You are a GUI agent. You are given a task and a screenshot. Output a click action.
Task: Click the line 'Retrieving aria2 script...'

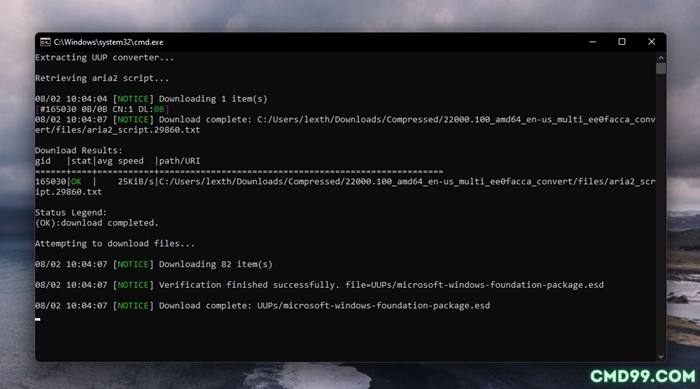point(102,78)
